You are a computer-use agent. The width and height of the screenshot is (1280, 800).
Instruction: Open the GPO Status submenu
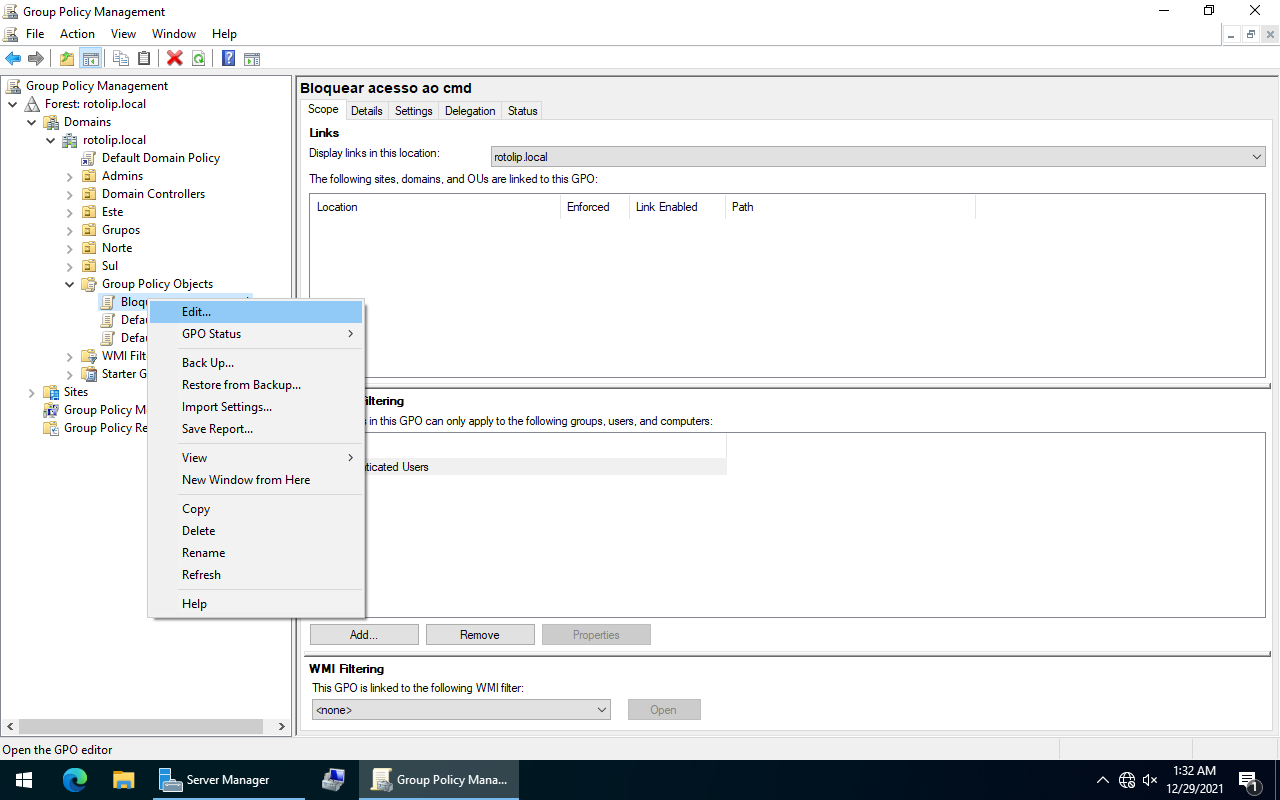click(210, 333)
